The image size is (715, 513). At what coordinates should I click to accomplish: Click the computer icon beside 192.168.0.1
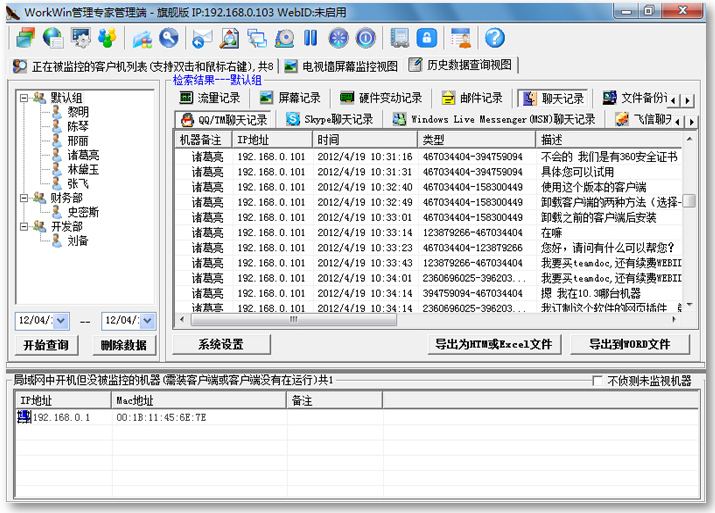point(24,416)
